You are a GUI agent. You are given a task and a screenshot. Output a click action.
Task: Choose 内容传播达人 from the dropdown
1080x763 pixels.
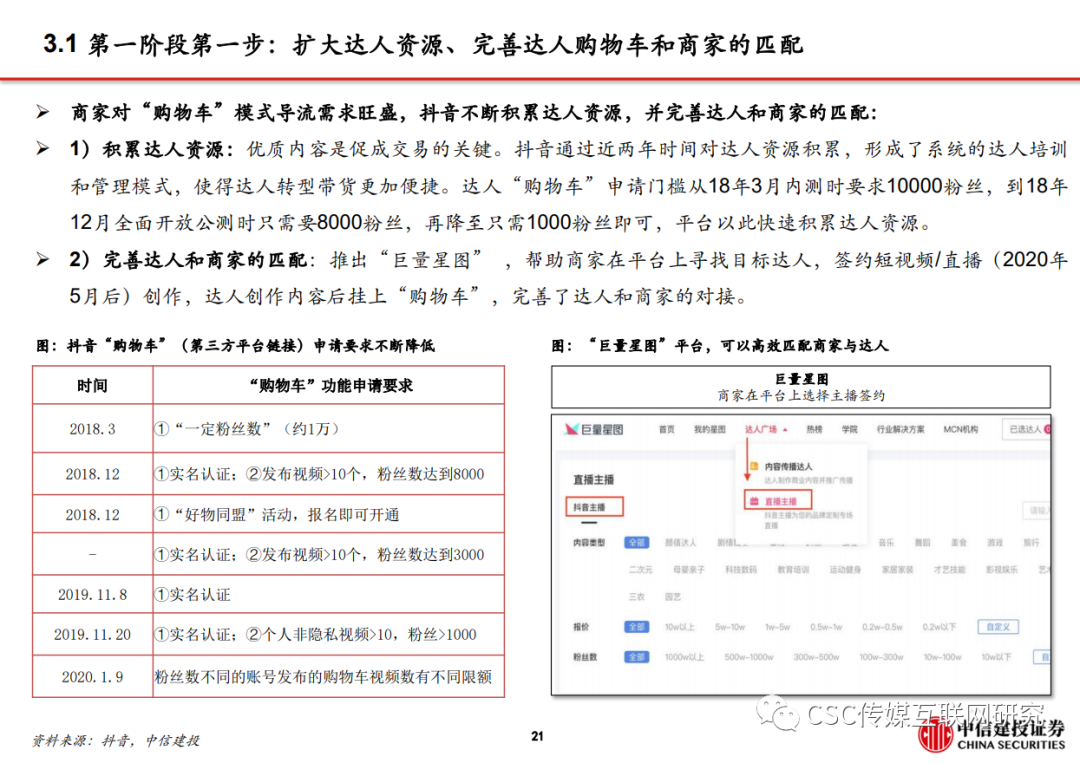pos(789,466)
